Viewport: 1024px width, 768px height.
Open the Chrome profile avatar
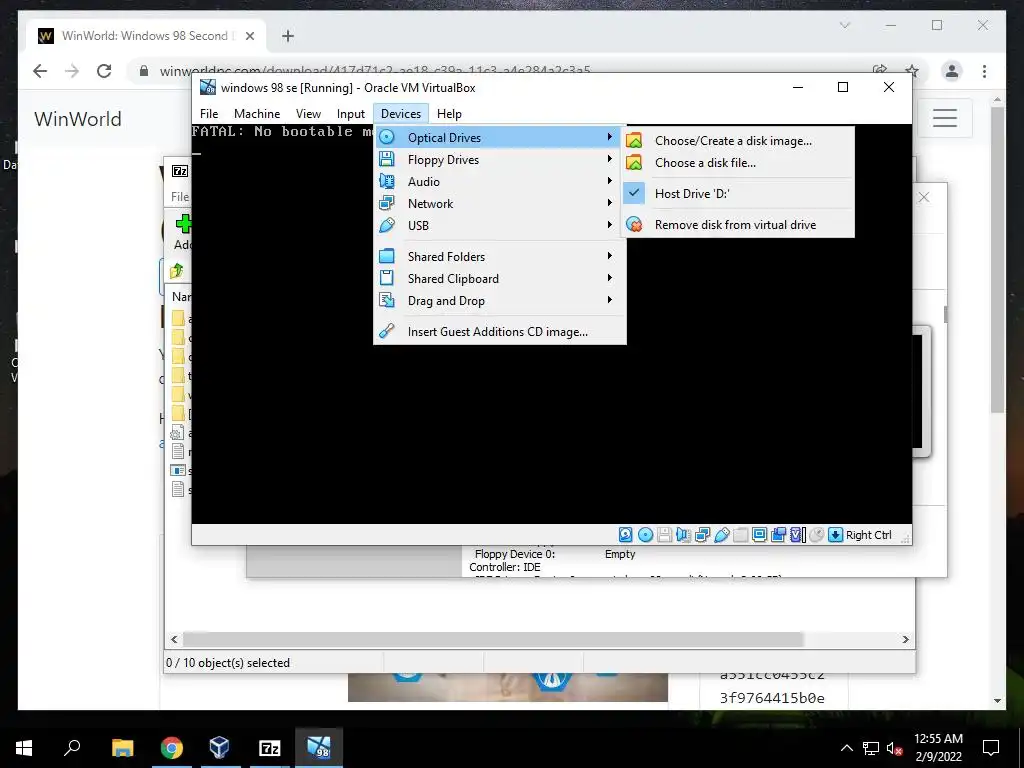pos(952,71)
